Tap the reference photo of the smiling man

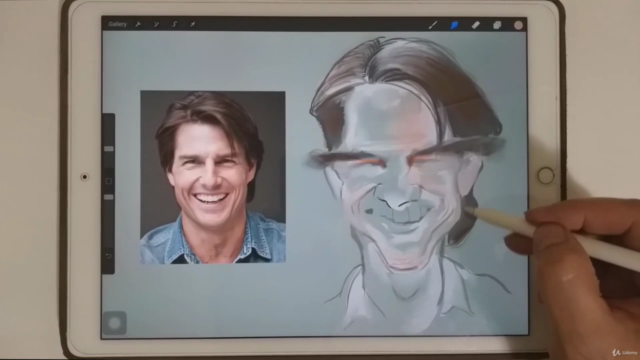point(213,178)
